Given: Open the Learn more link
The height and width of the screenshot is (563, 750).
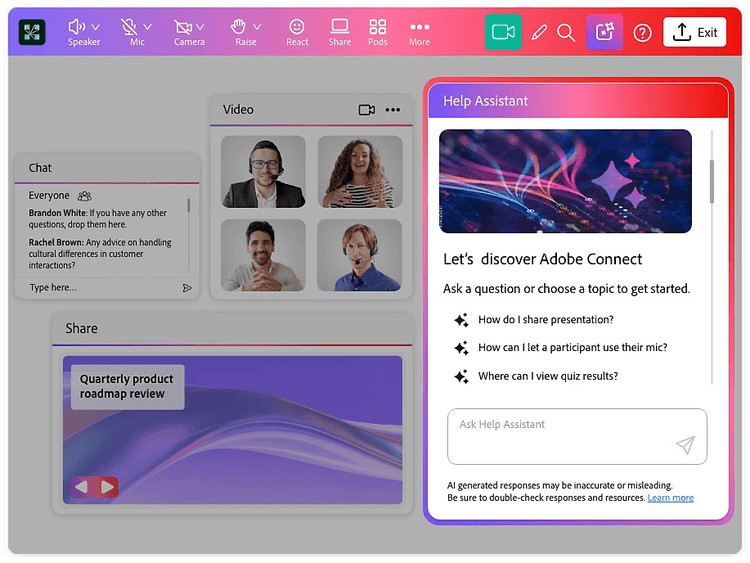Looking at the screenshot, I should pyautogui.click(x=670, y=498).
